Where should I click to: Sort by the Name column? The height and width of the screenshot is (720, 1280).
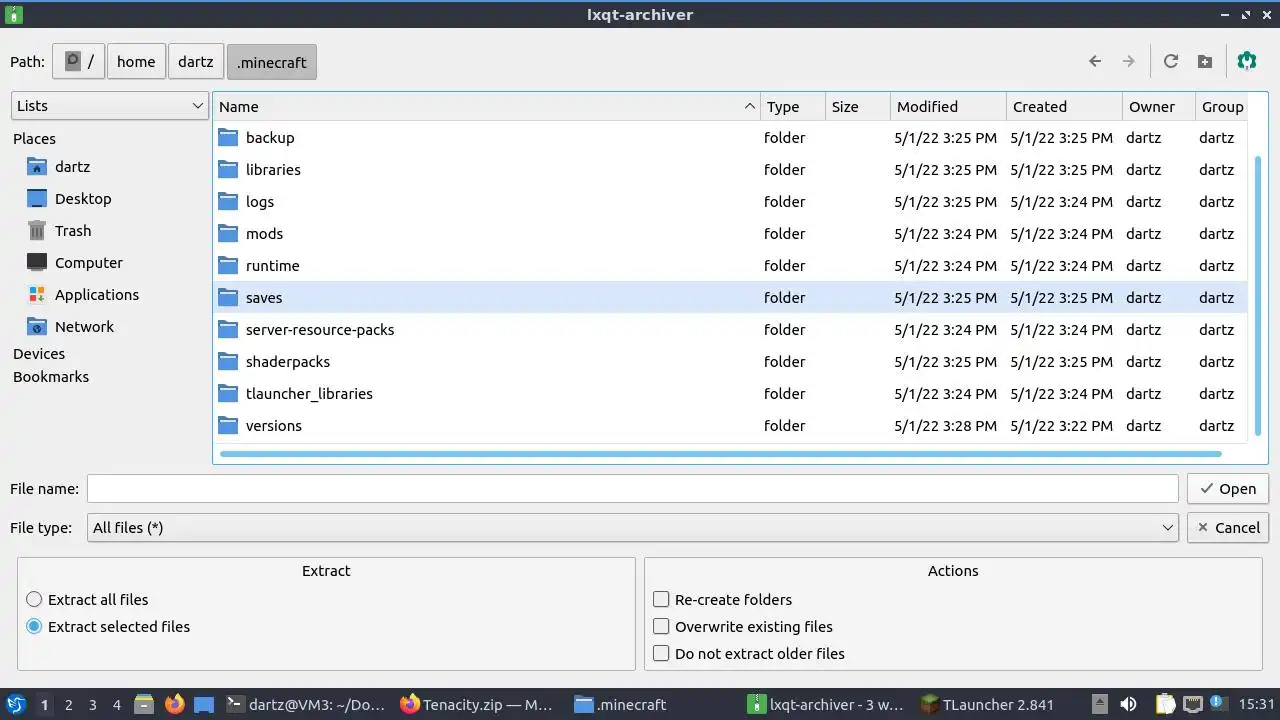[x=487, y=107]
